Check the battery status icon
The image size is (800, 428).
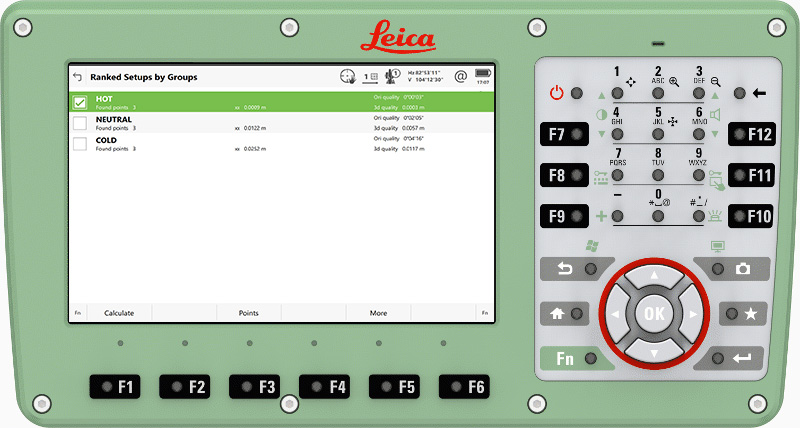pos(483,75)
